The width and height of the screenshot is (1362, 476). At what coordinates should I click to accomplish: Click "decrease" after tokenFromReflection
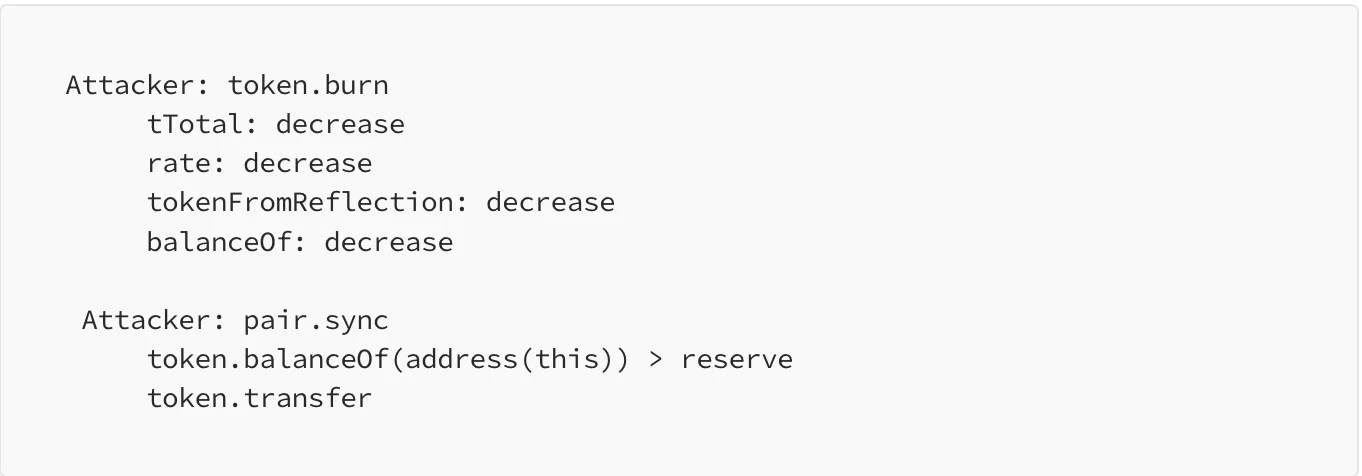(550, 203)
